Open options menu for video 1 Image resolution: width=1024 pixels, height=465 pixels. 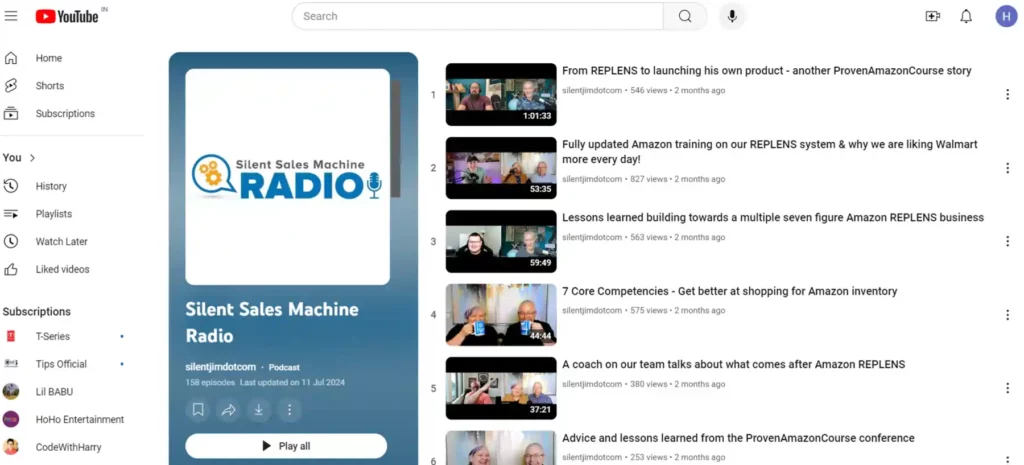click(1008, 95)
